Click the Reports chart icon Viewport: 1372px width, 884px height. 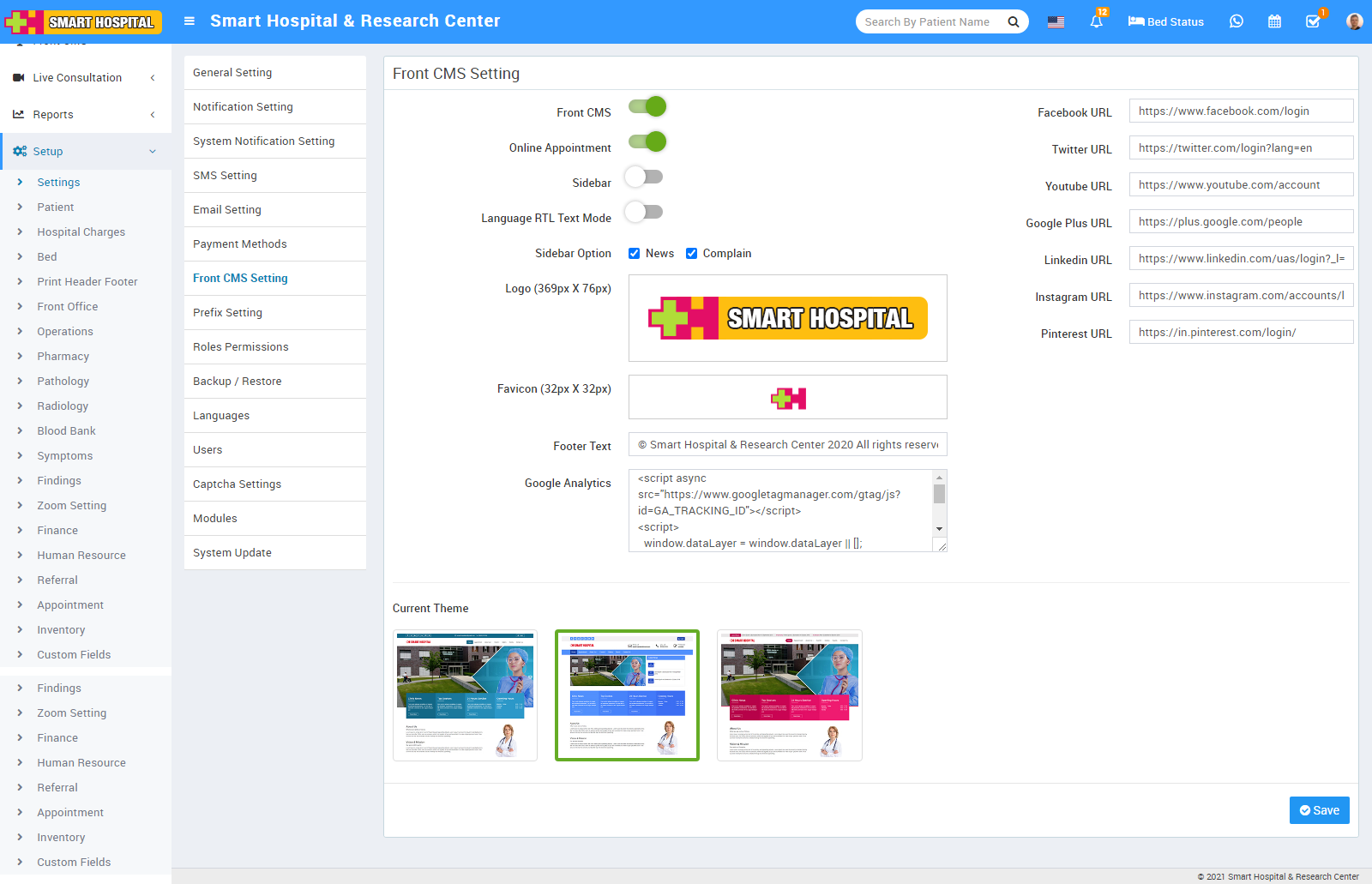pyautogui.click(x=18, y=114)
